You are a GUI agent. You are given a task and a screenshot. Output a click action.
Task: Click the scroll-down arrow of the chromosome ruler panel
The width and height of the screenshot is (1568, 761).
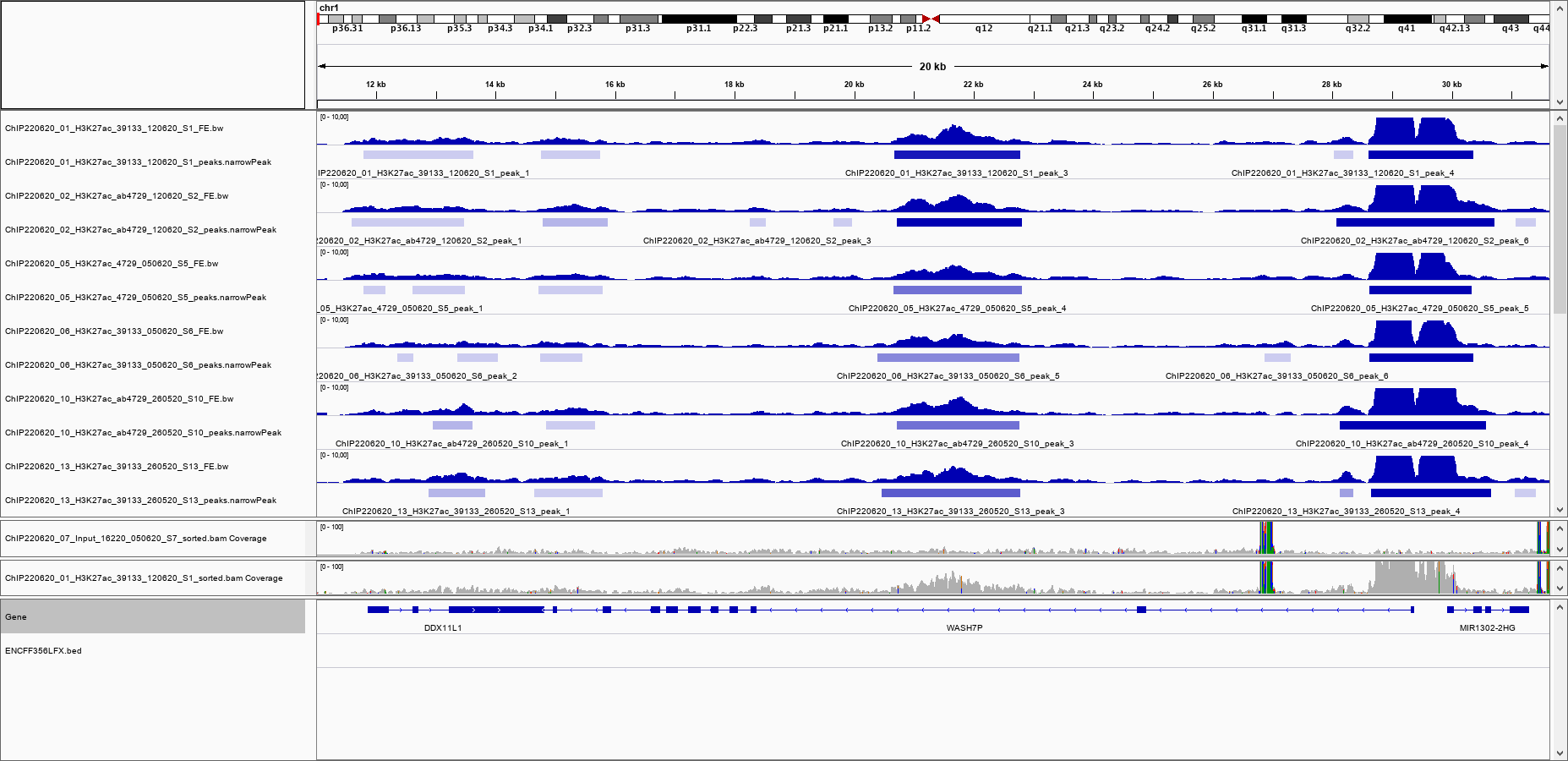(x=1560, y=102)
